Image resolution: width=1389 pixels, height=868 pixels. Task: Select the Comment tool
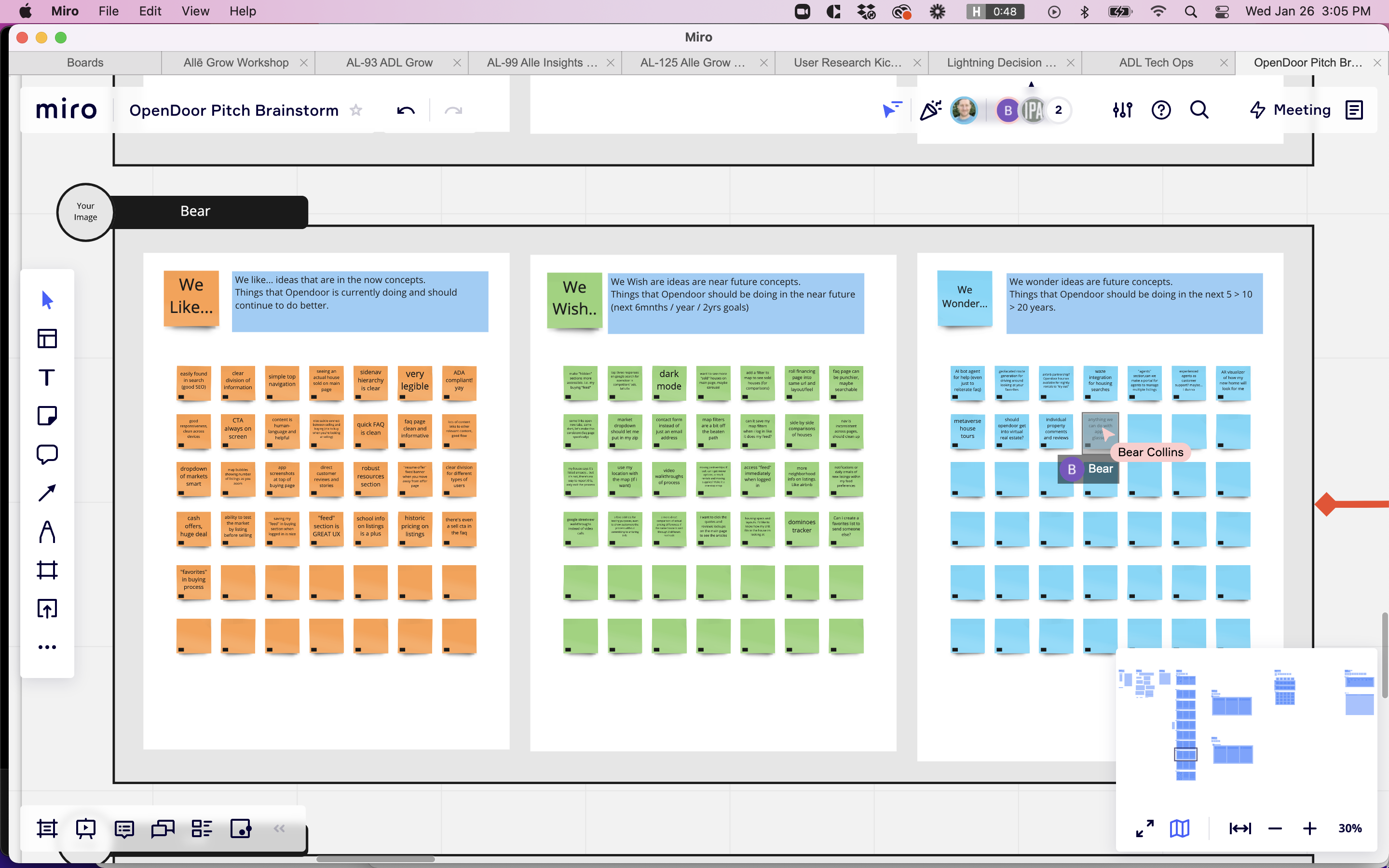(47, 454)
